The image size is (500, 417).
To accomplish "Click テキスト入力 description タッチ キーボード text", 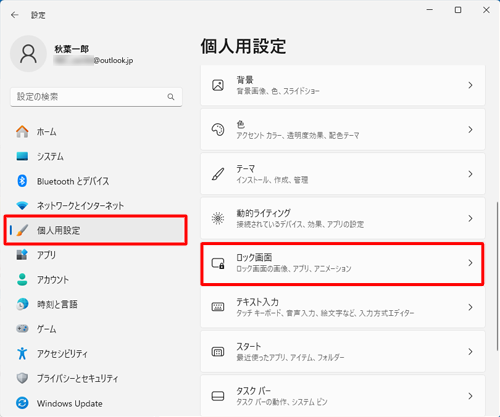I will [x=325, y=313].
